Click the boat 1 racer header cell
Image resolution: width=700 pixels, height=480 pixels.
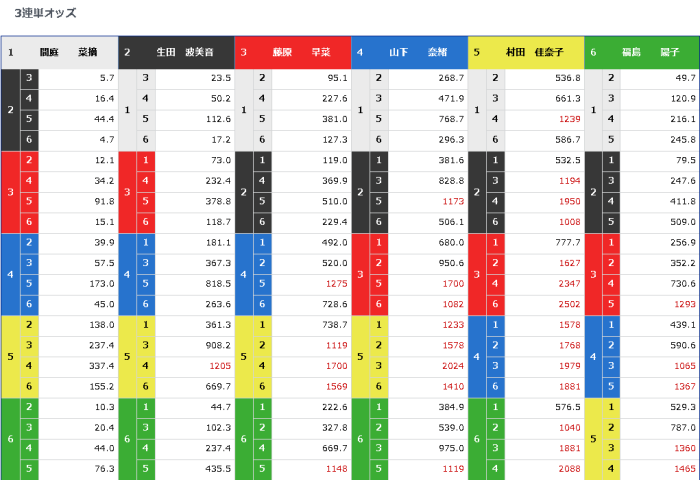[60, 52]
